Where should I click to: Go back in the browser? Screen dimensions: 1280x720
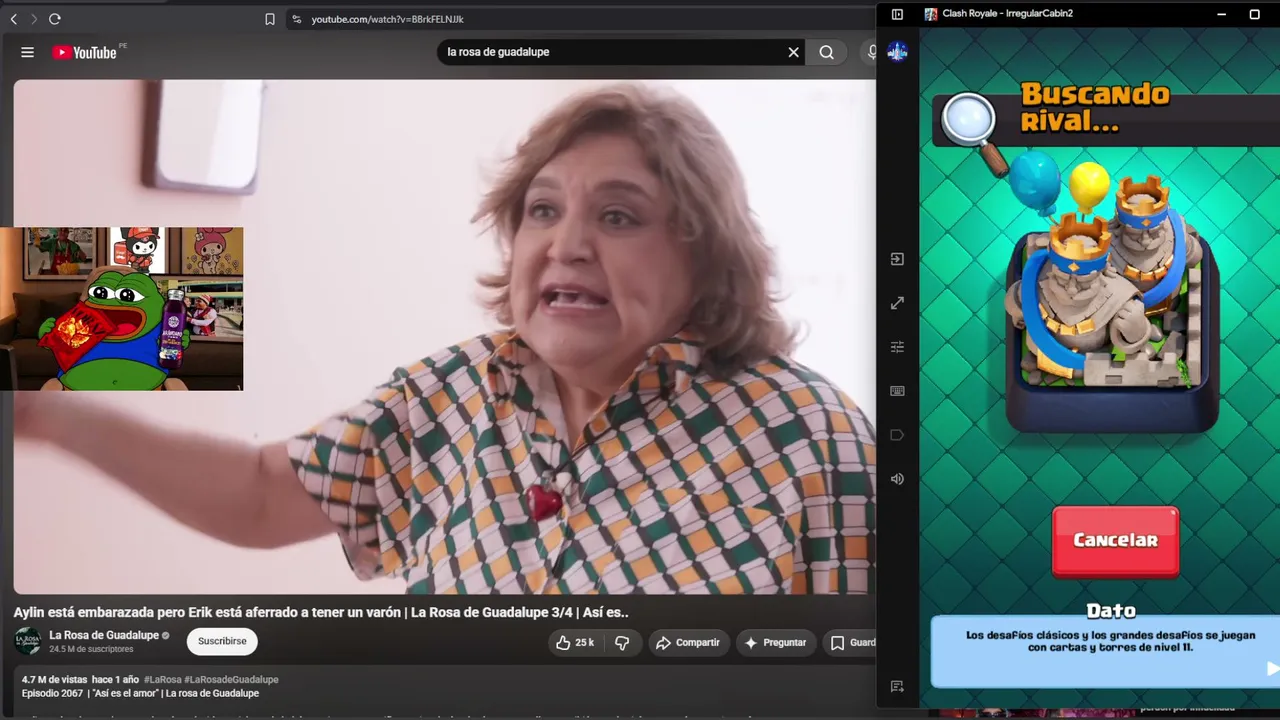point(14,19)
